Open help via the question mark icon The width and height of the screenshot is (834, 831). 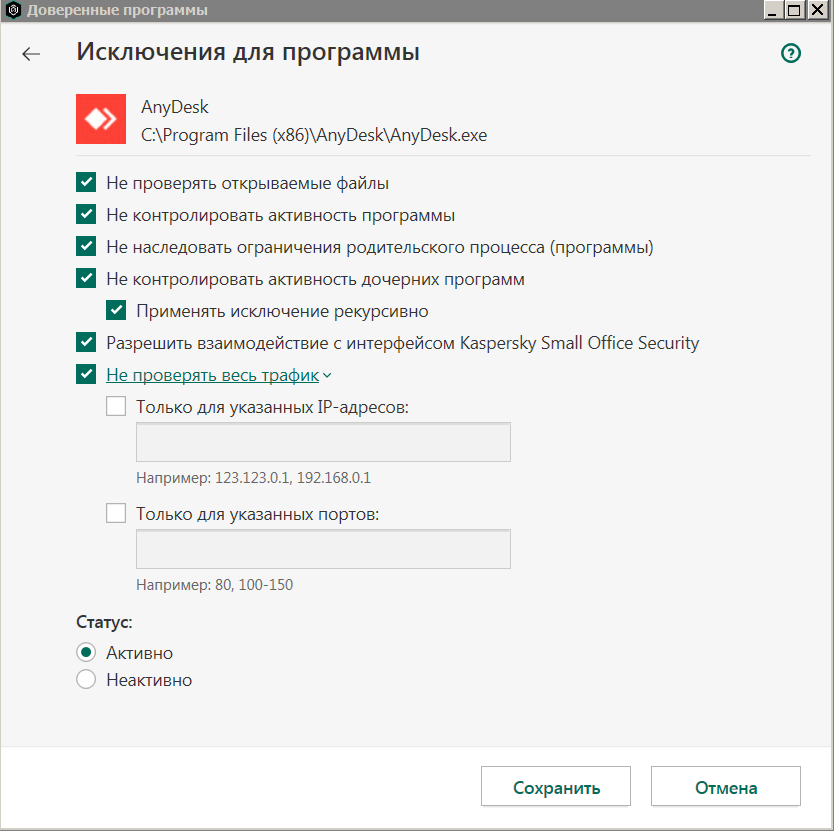click(790, 53)
